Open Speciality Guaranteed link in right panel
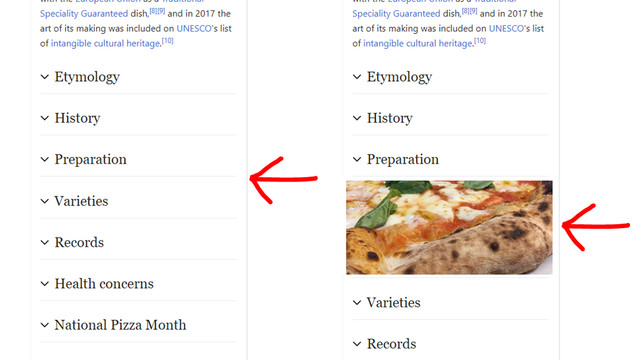This screenshot has height=360, width=640. (396, 13)
